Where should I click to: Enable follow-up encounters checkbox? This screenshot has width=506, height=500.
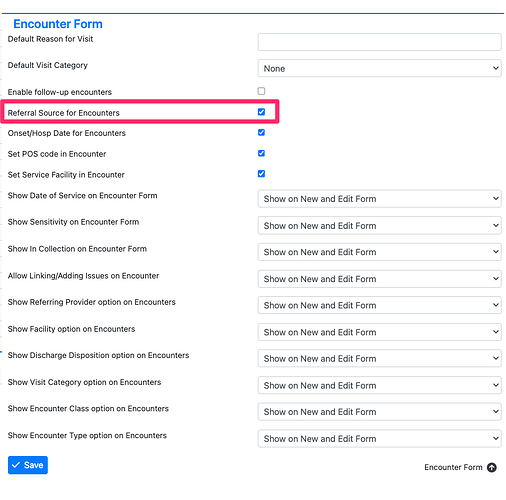pos(261,91)
